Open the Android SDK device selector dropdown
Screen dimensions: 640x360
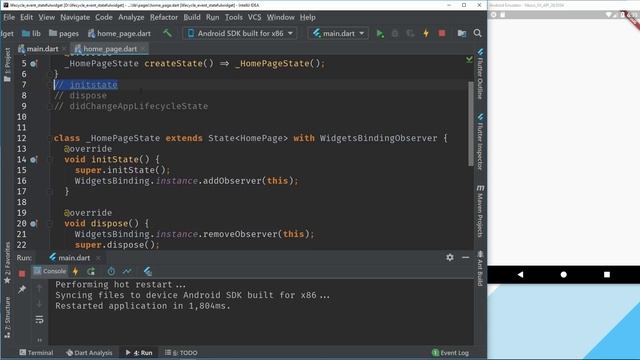[x=240, y=33]
